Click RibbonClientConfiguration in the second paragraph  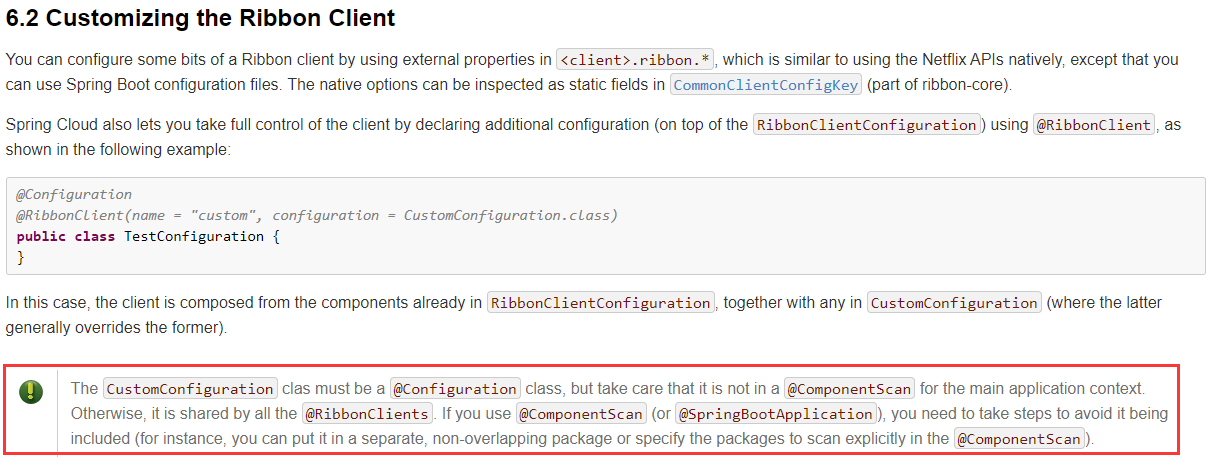pyautogui.click(x=866, y=125)
